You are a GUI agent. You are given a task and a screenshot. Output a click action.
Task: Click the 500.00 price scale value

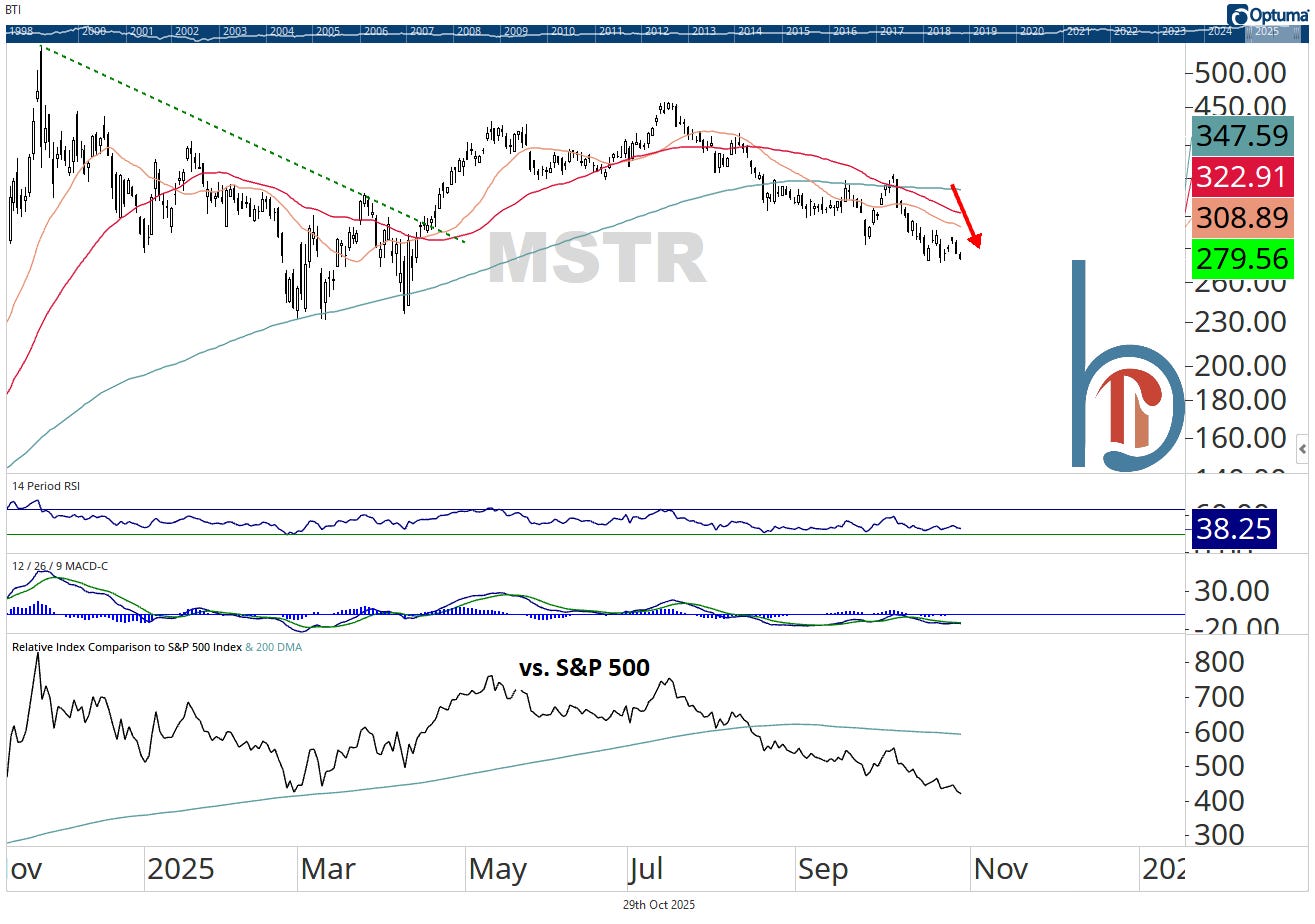coord(1242,72)
